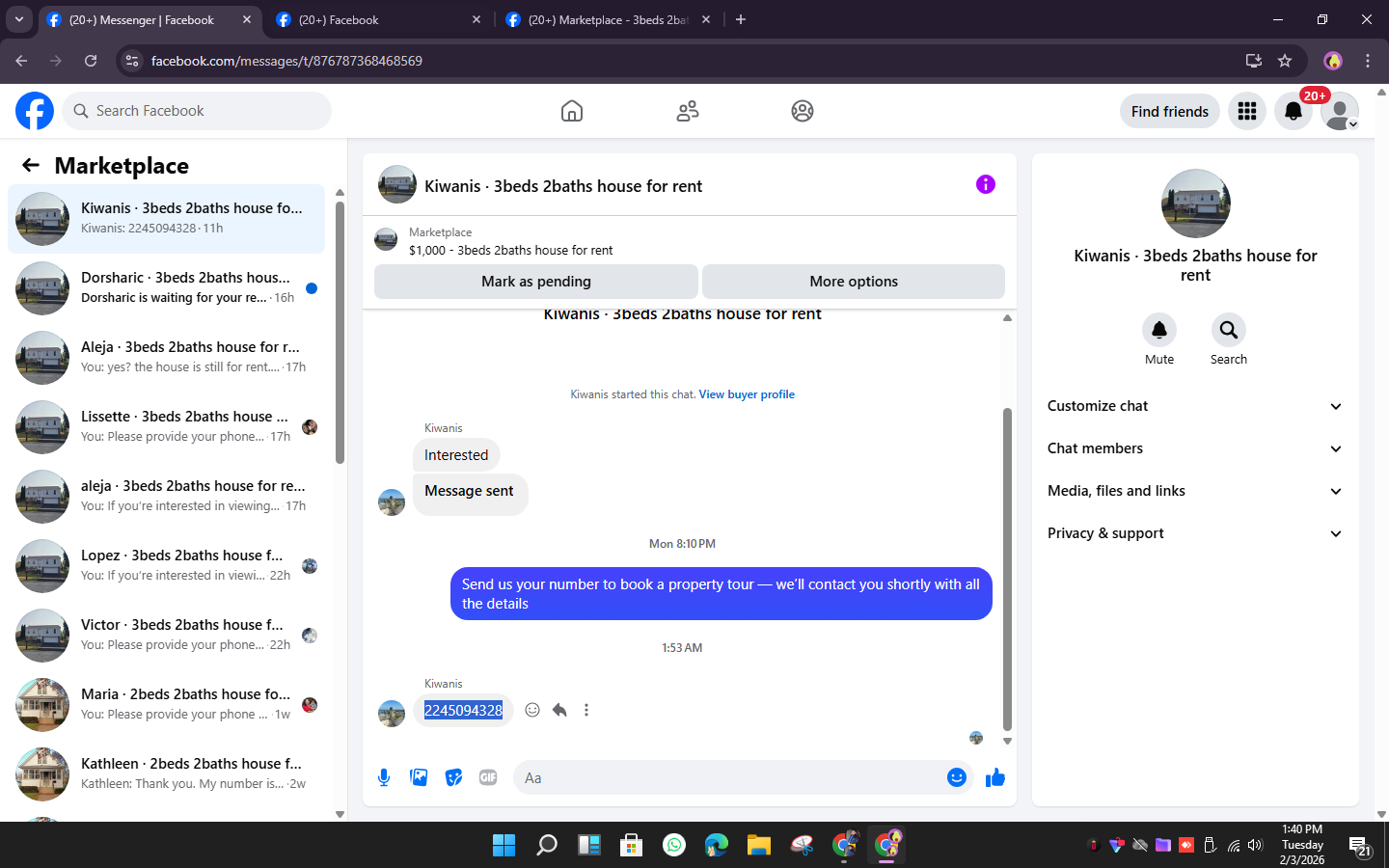
Task: Reply to the 2245094328 message
Action: pos(559,710)
